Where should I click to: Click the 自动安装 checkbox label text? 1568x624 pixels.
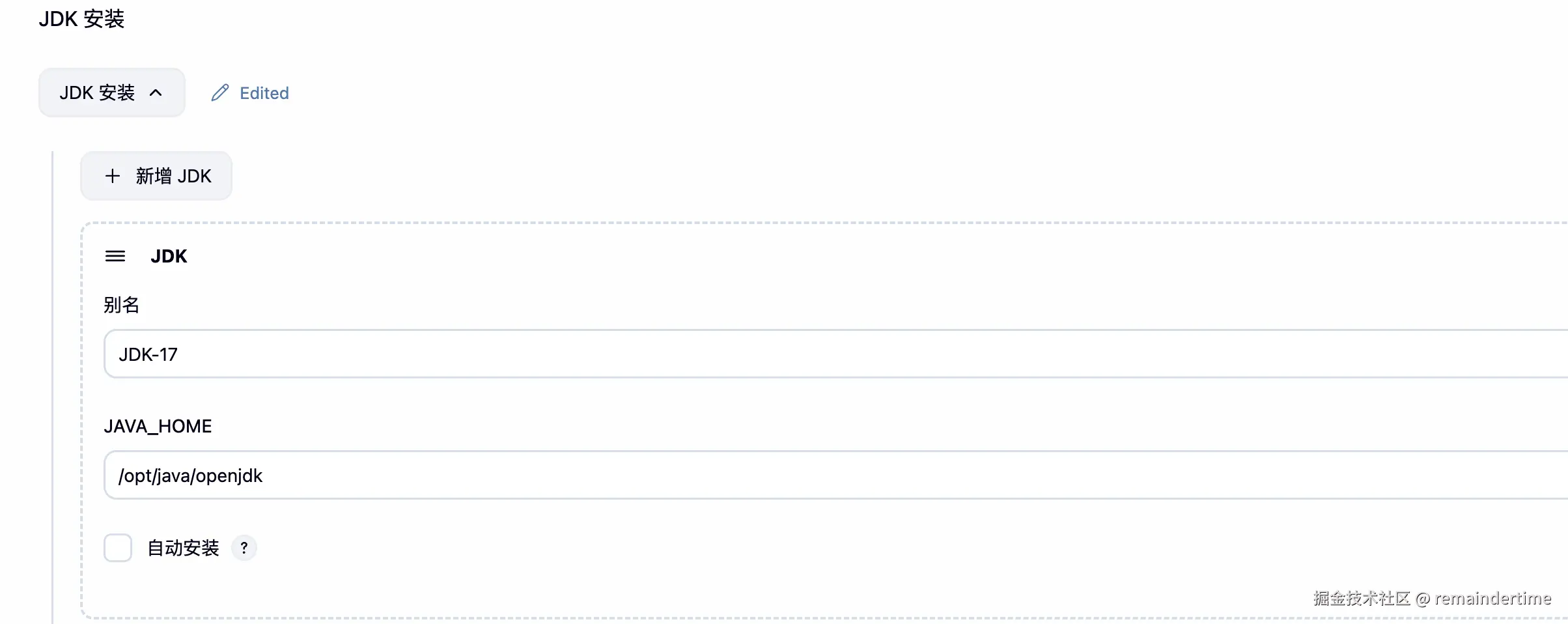[183, 548]
